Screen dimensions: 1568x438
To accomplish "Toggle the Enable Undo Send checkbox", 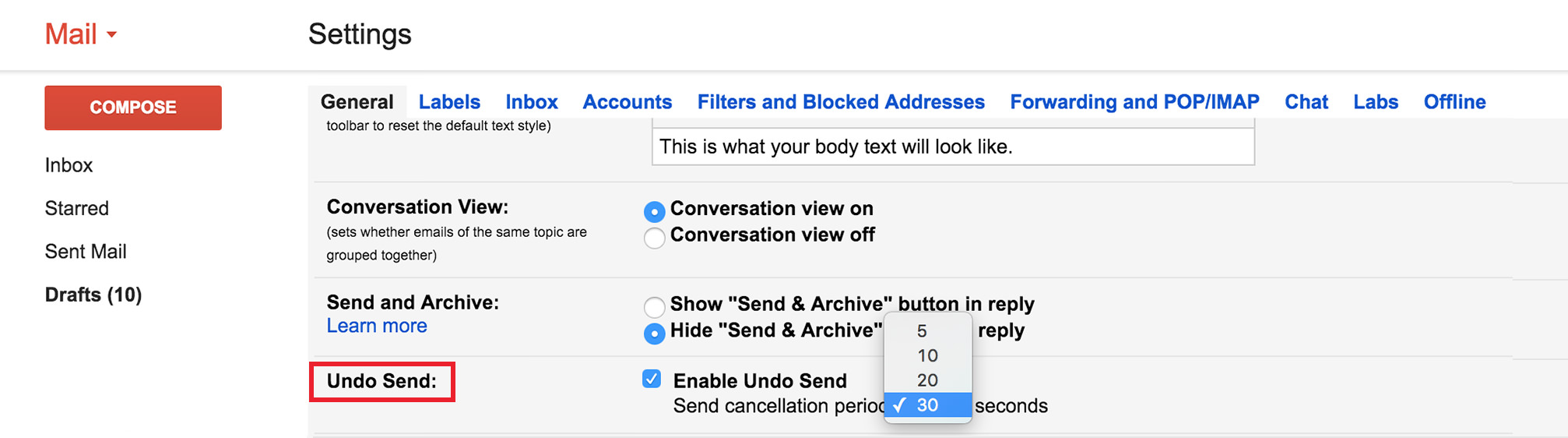I will 652,379.
